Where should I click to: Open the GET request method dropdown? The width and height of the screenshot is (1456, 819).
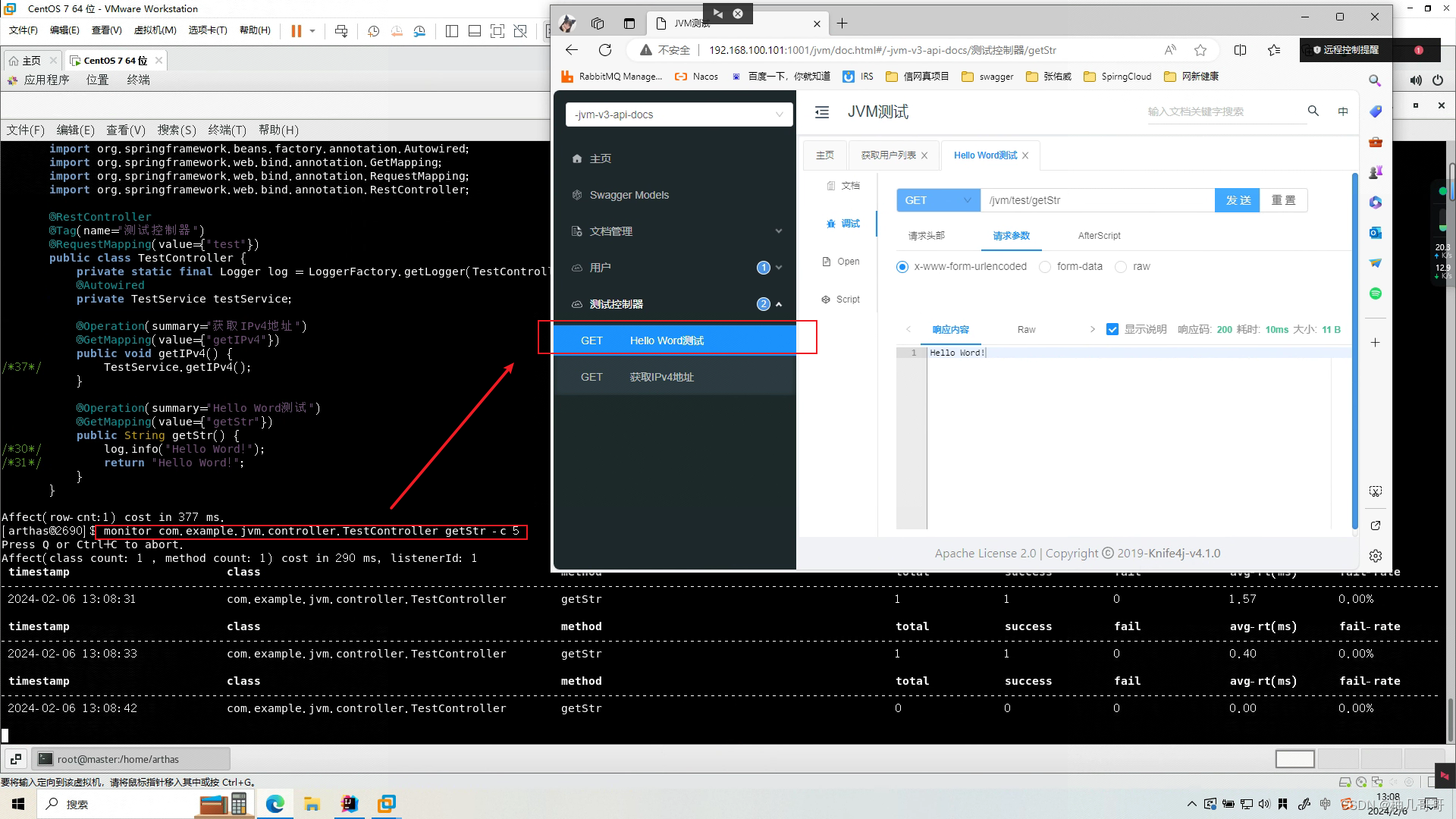(x=938, y=200)
